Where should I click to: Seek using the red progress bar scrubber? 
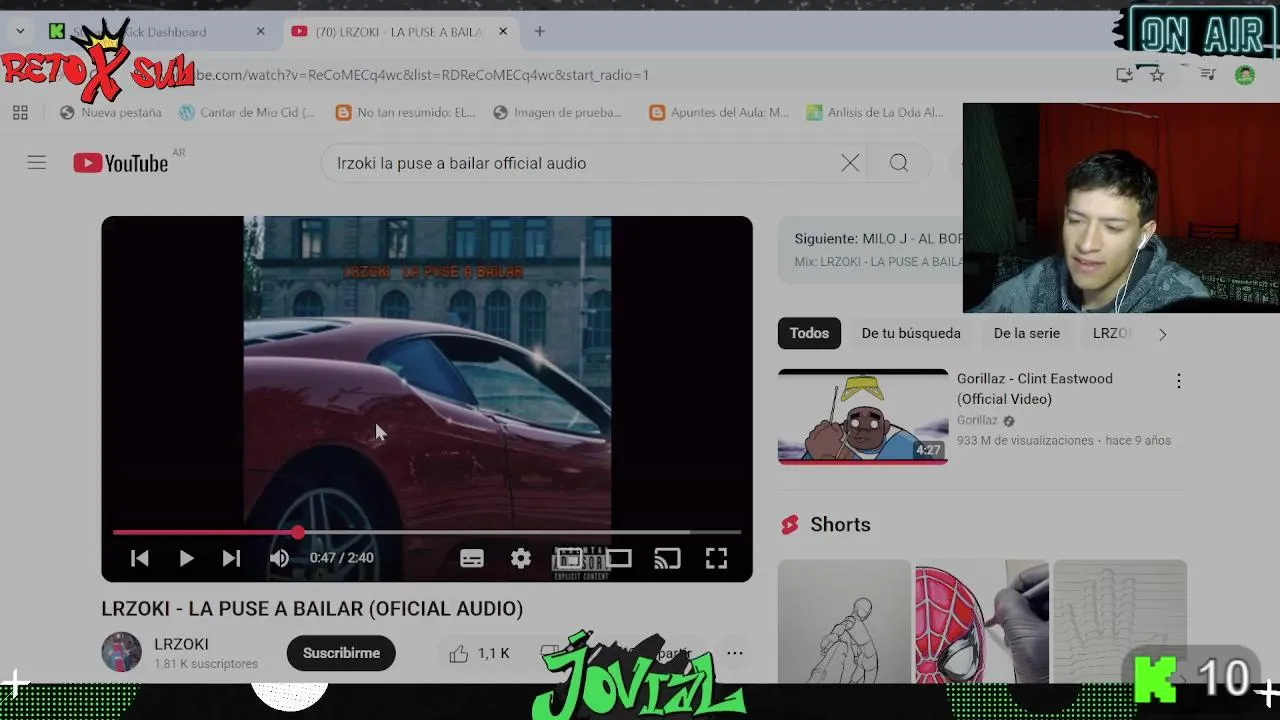pyautogui.click(x=298, y=533)
